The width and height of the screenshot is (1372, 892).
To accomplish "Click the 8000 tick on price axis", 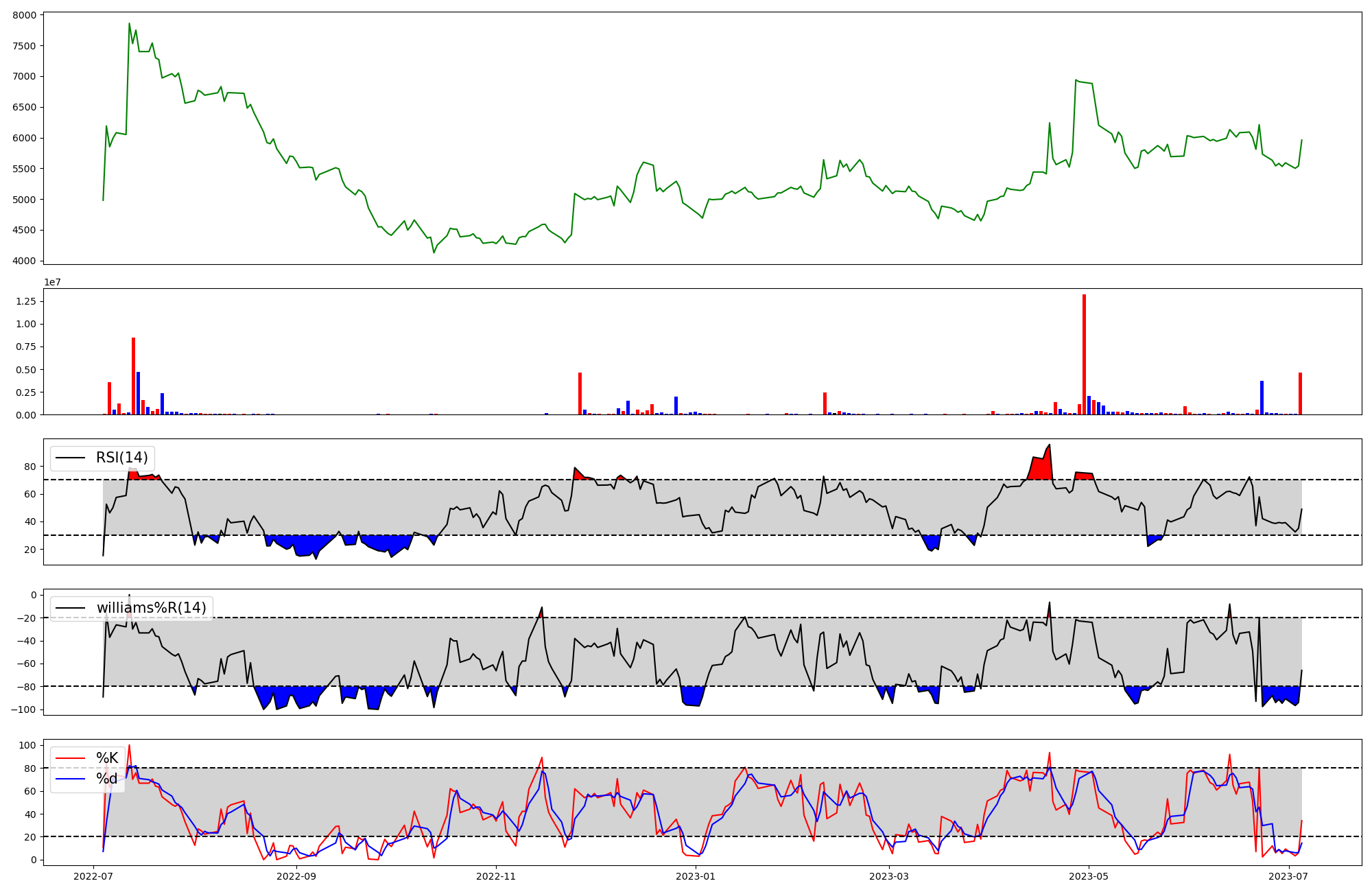I will coord(26,15).
